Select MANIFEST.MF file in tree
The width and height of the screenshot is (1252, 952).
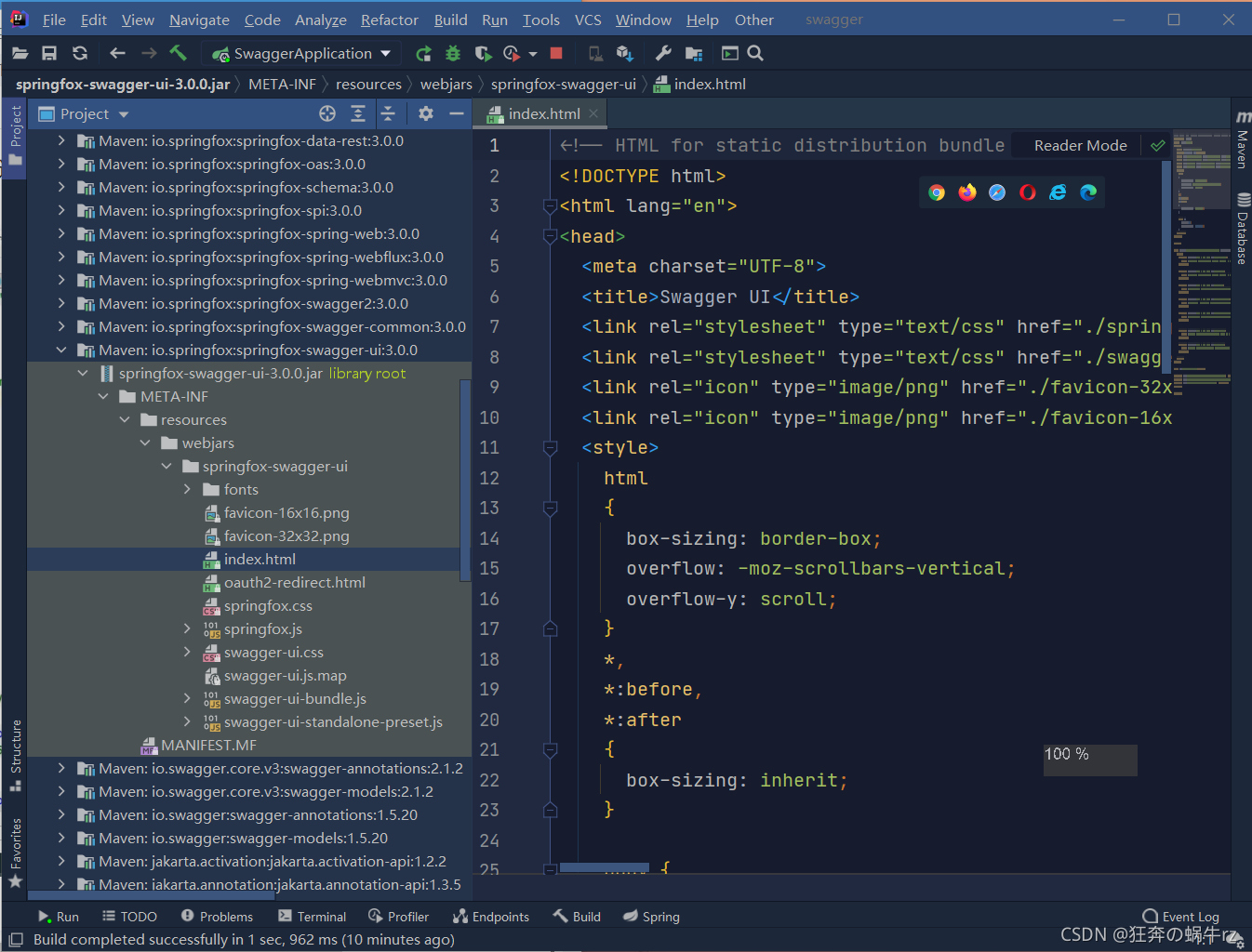tap(208, 746)
